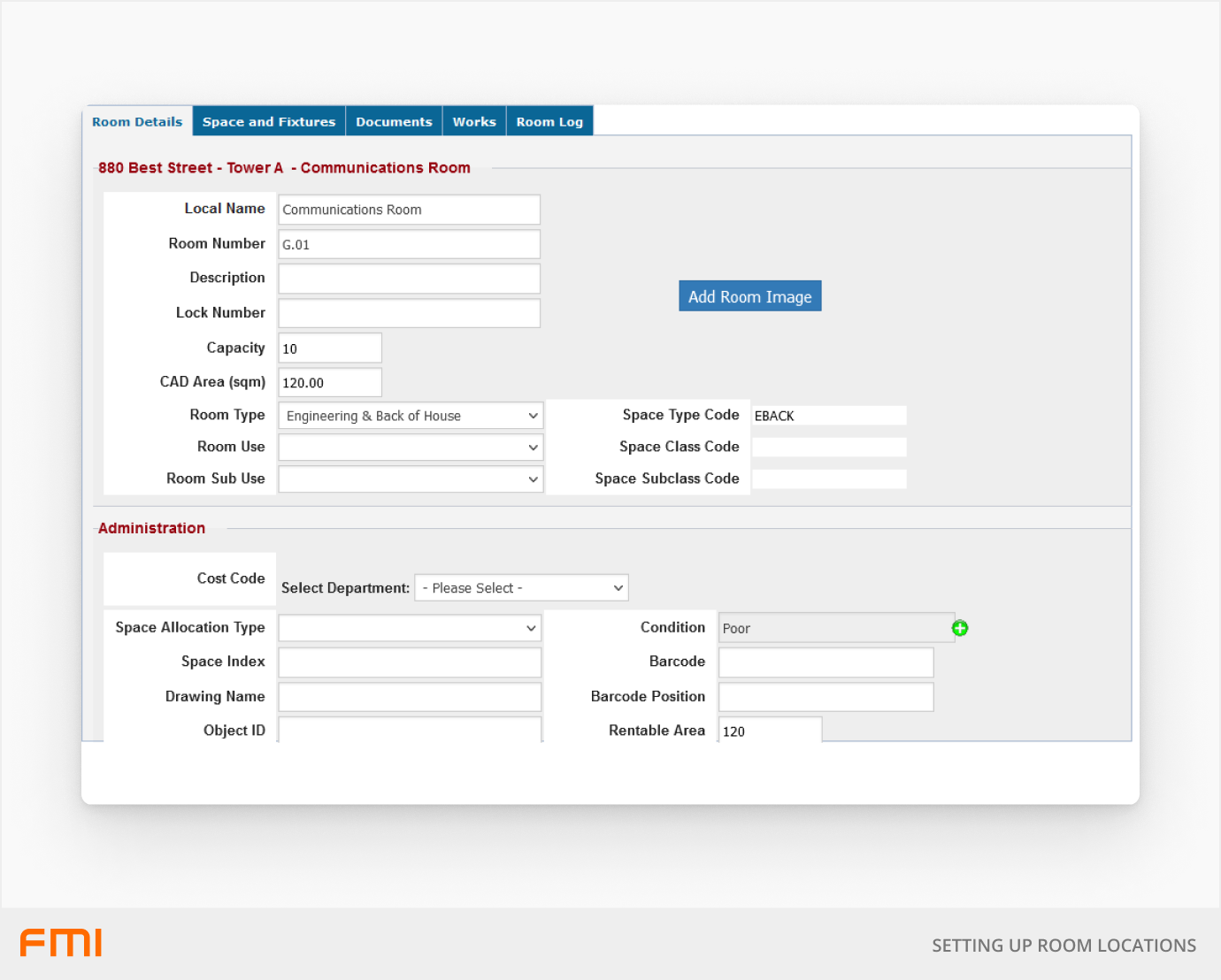Image resolution: width=1221 pixels, height=980 pixels.
Task: Open the Room Type dropdown
Action: click(411, 416)
